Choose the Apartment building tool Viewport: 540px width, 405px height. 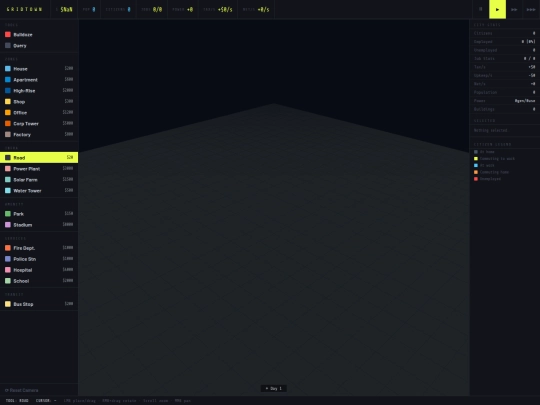pyautogui.click(x=39, y=80)
